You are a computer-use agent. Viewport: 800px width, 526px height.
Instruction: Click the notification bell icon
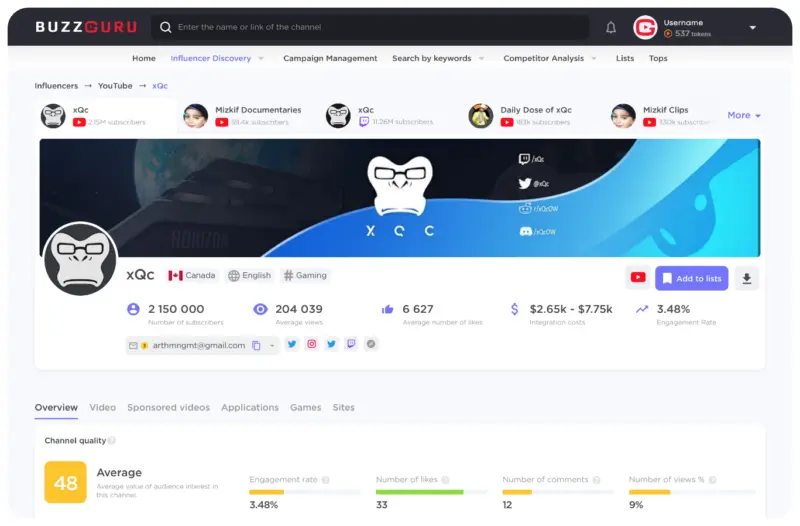coord(611,28)
